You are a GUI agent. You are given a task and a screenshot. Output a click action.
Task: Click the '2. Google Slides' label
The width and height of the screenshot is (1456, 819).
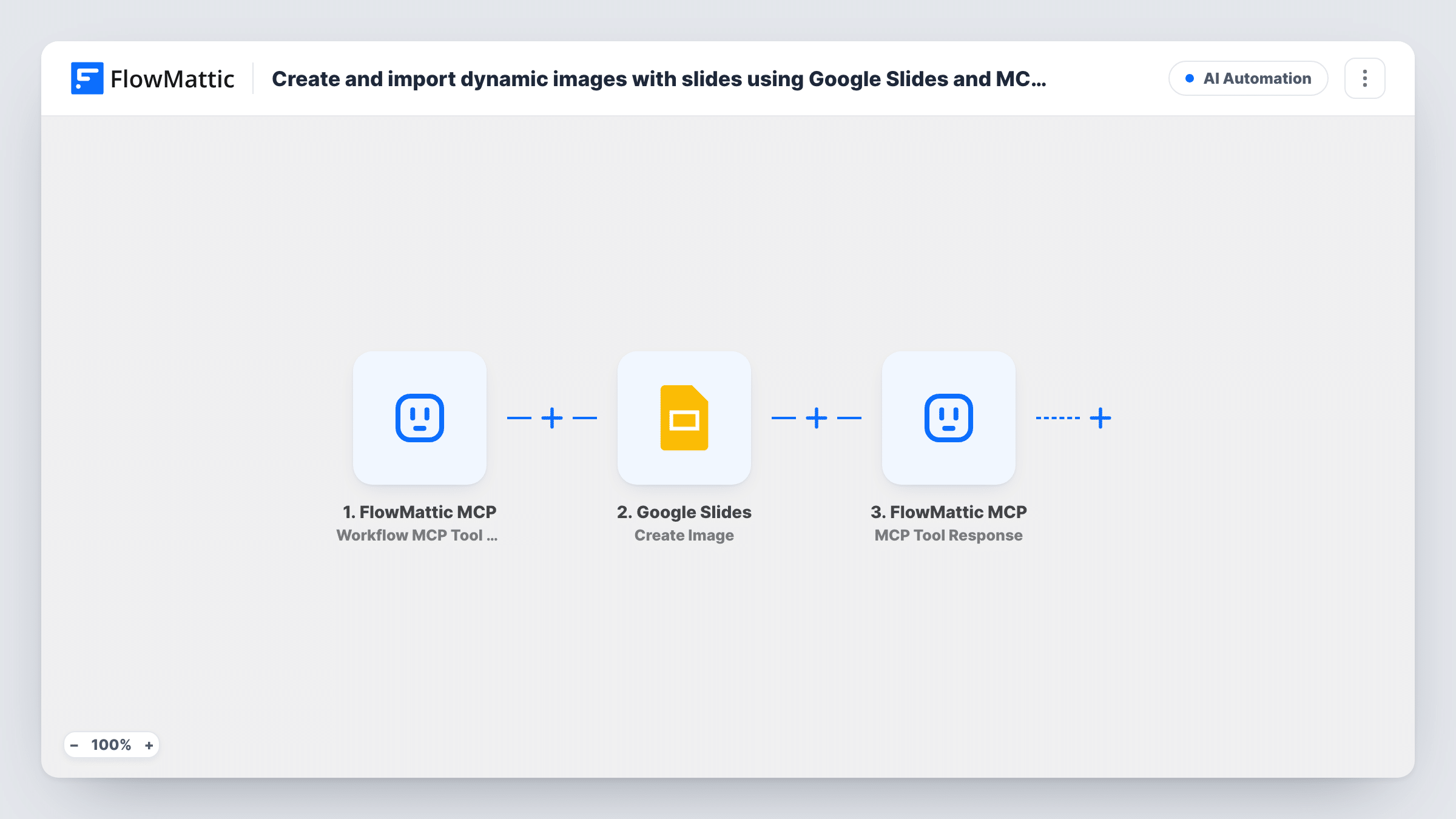[x=684, y=512]
